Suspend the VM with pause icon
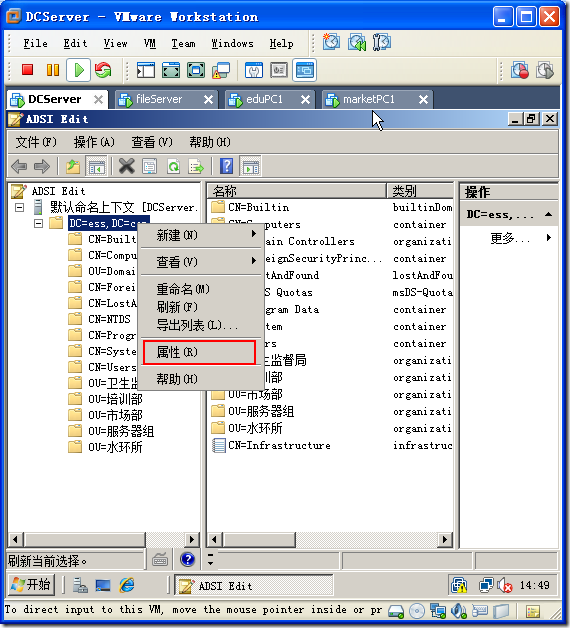This screenshot has height=628, width=570. click(53, 70)
